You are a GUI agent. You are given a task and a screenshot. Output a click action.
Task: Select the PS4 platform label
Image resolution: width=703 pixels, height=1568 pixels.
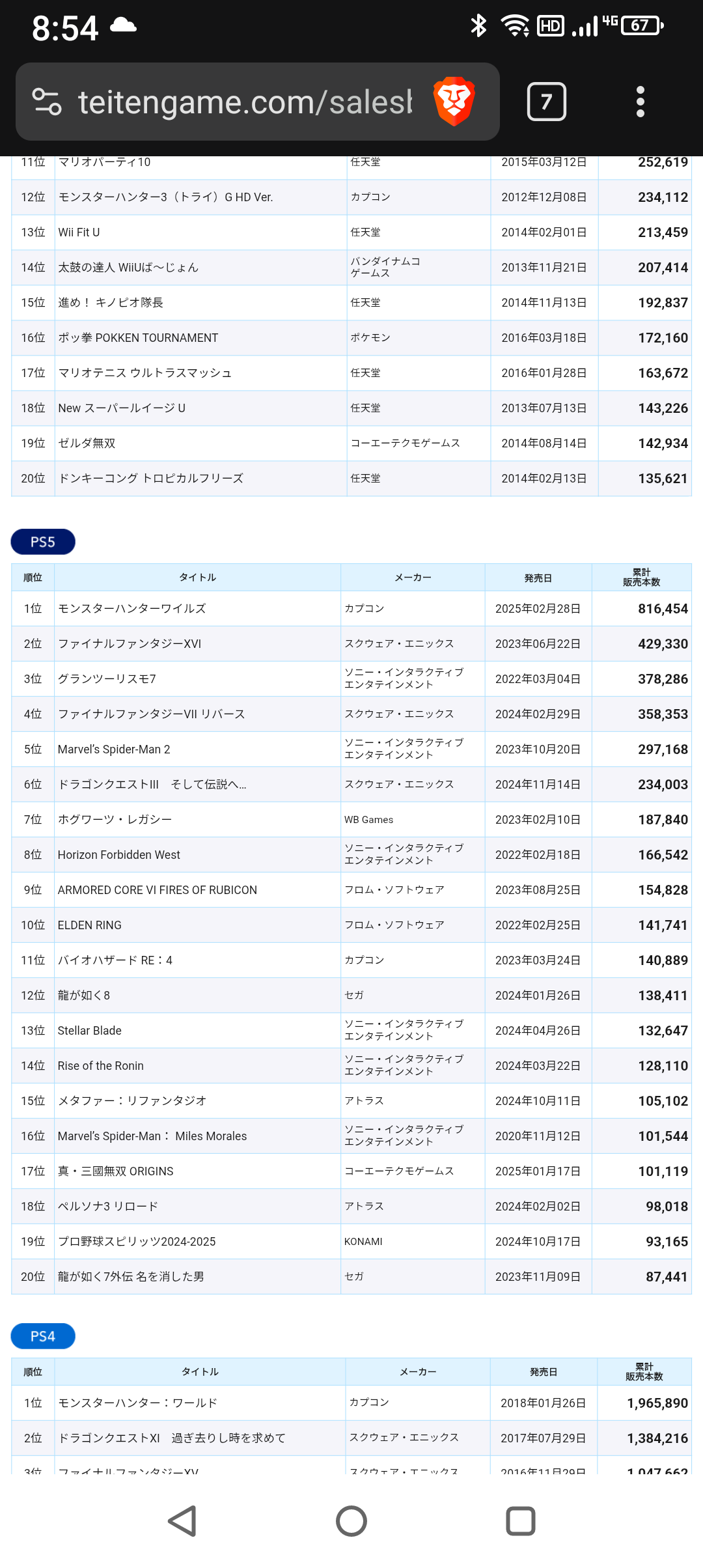click(x=43, y=1336)
